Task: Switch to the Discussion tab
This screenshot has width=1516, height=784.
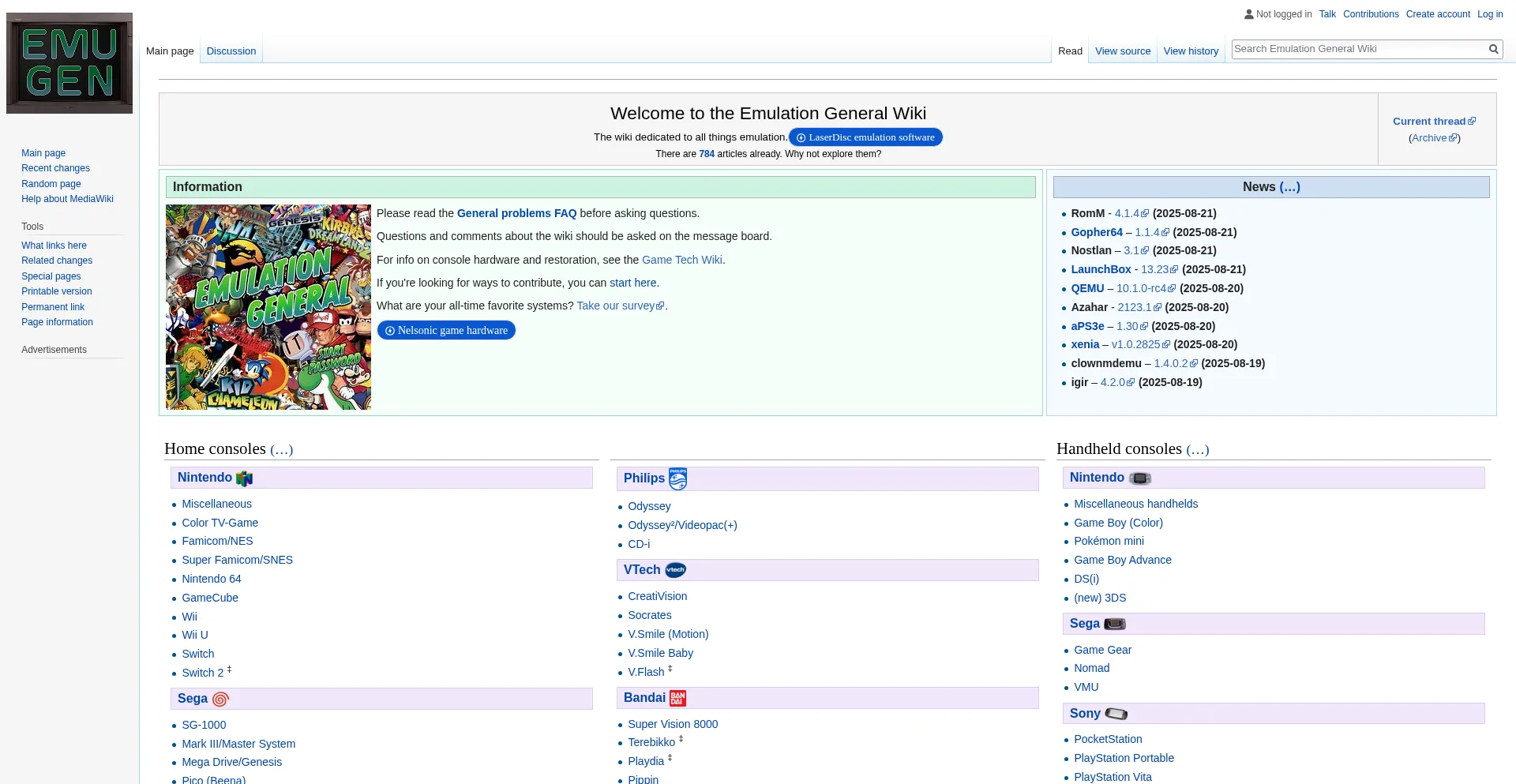Action: [x=231, y=51]
